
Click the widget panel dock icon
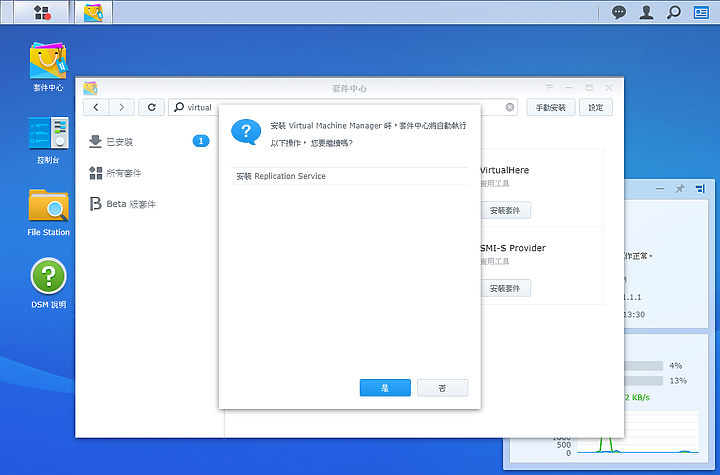(700, 188)
